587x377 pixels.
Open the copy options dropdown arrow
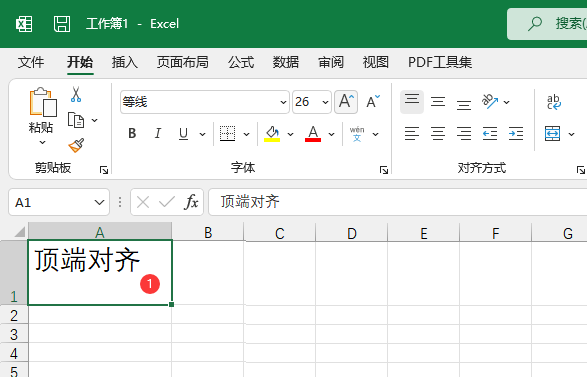94,120
